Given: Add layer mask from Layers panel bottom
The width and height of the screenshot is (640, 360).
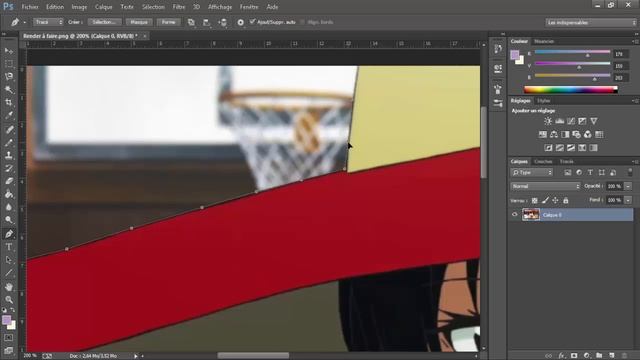Looking at the screenshot, I should click(574, 356).
